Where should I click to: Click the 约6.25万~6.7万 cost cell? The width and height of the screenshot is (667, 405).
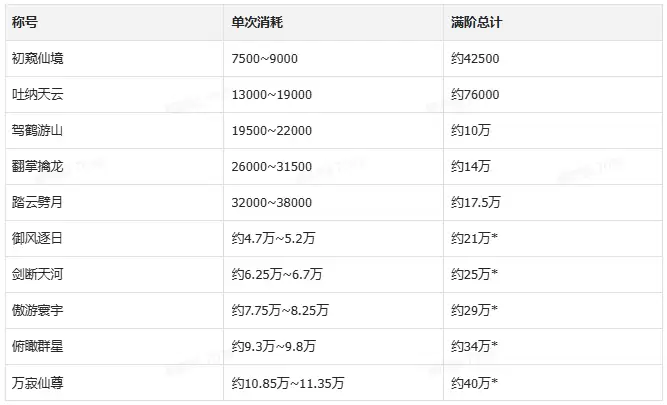(334, 274)
